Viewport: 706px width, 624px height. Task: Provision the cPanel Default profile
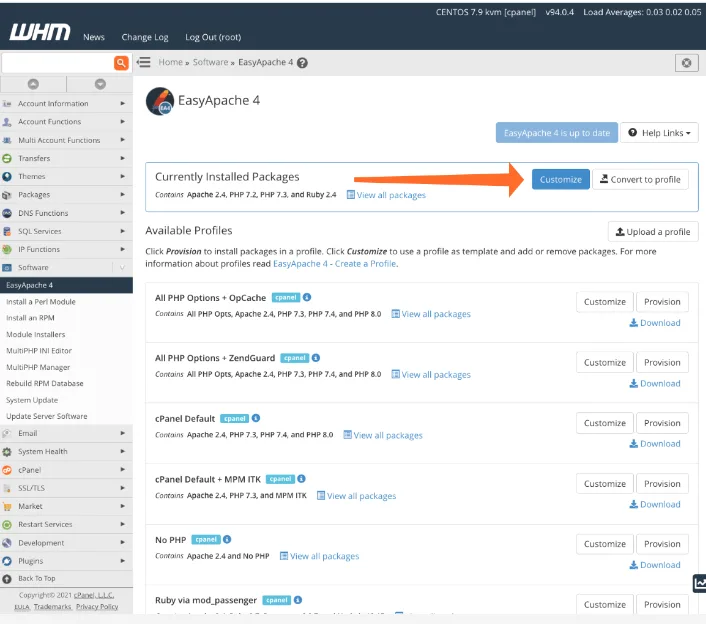pos(662,423)
